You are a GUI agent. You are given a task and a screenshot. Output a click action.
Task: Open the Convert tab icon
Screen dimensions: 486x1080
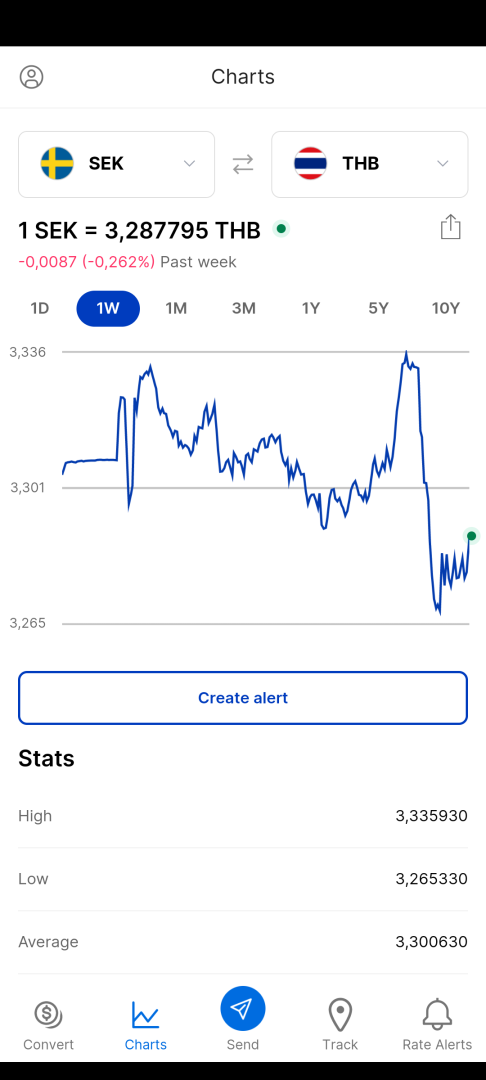point(48,1014)
